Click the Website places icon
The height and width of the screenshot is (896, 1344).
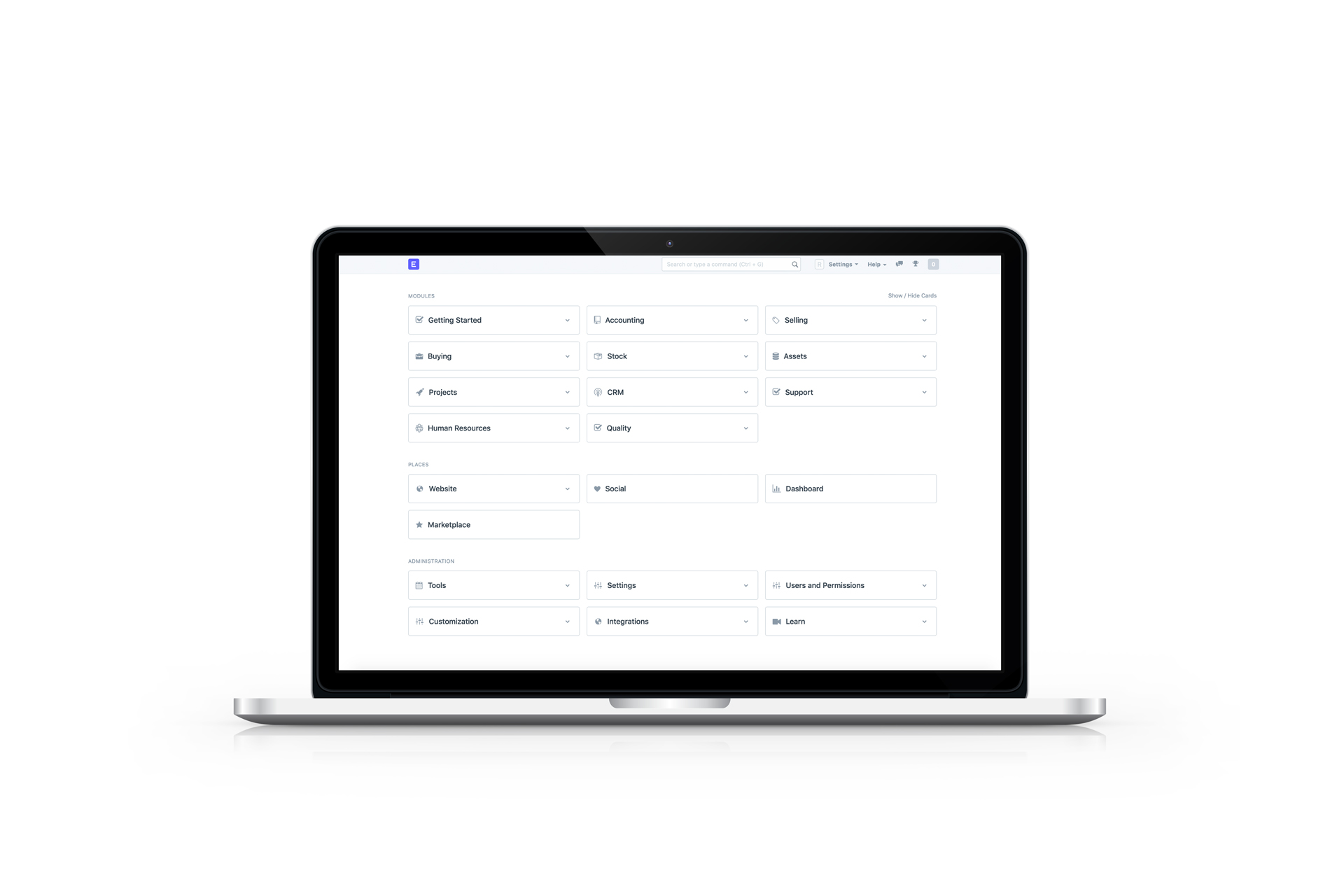(x=420, y=488)
